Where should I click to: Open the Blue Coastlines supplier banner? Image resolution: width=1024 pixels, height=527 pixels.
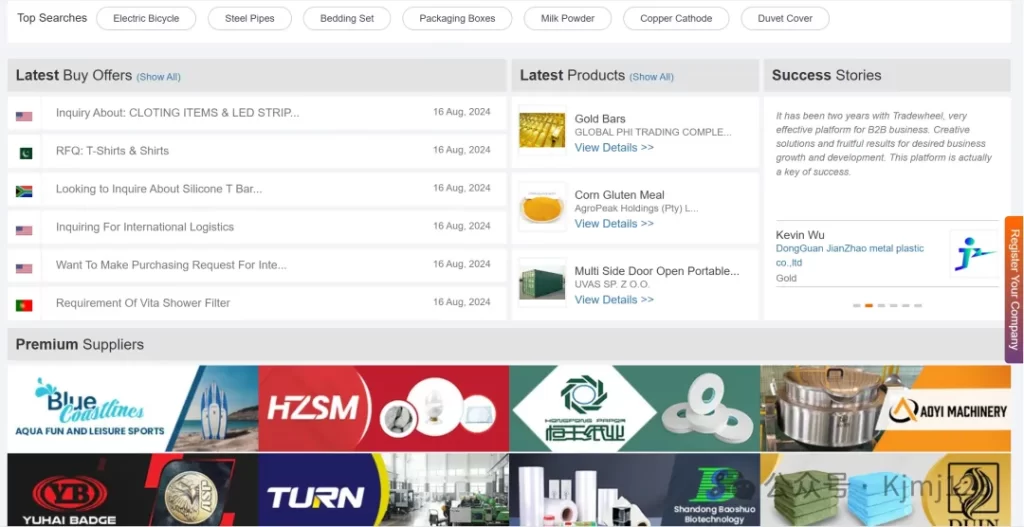[133, 408]
